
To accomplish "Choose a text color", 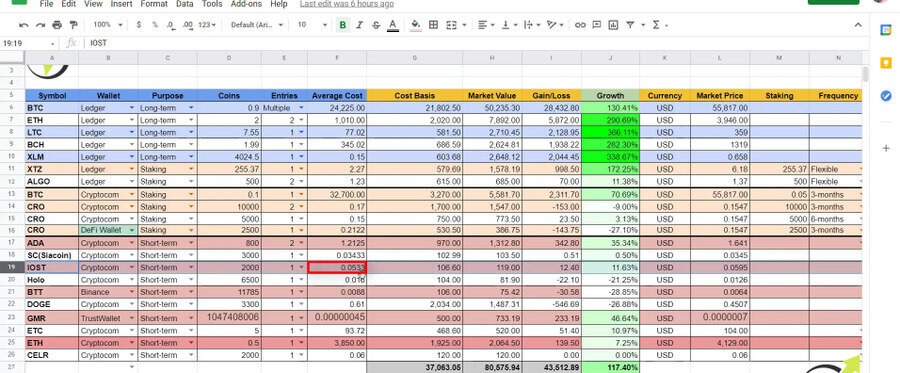I will click(x=393, y=25).
